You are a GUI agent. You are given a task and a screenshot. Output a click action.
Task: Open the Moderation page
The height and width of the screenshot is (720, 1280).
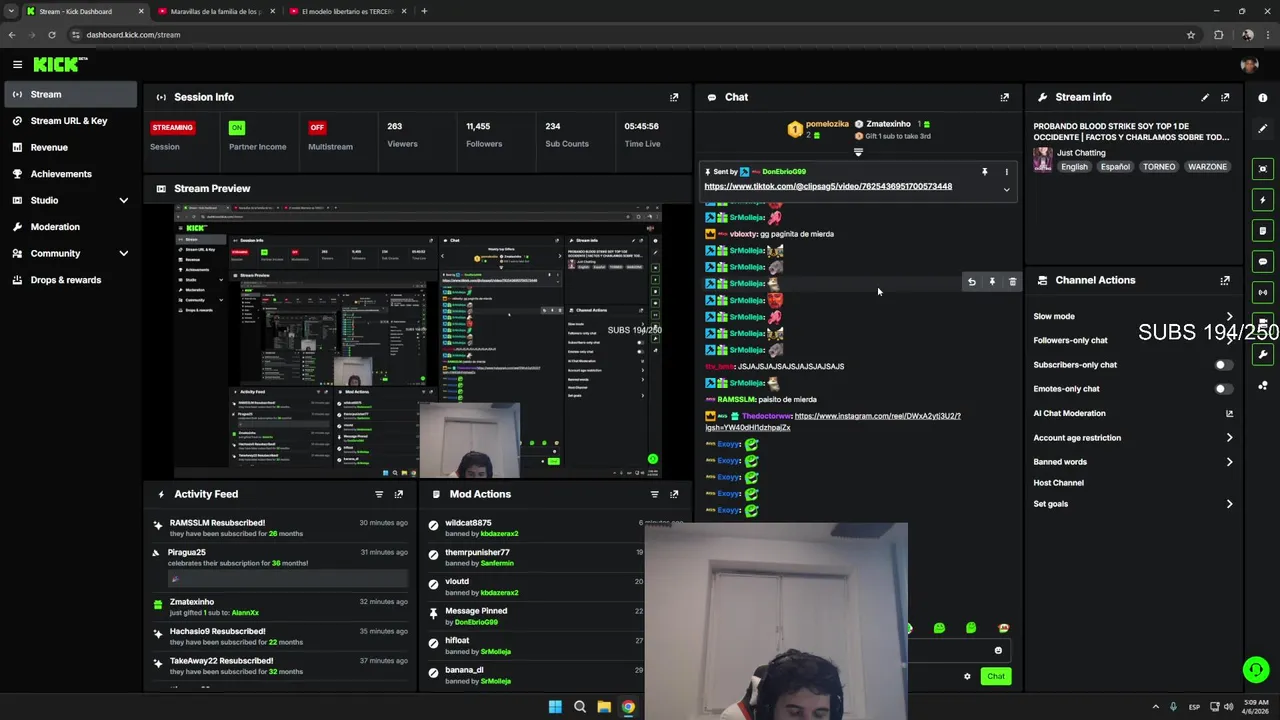click(69, 227)
